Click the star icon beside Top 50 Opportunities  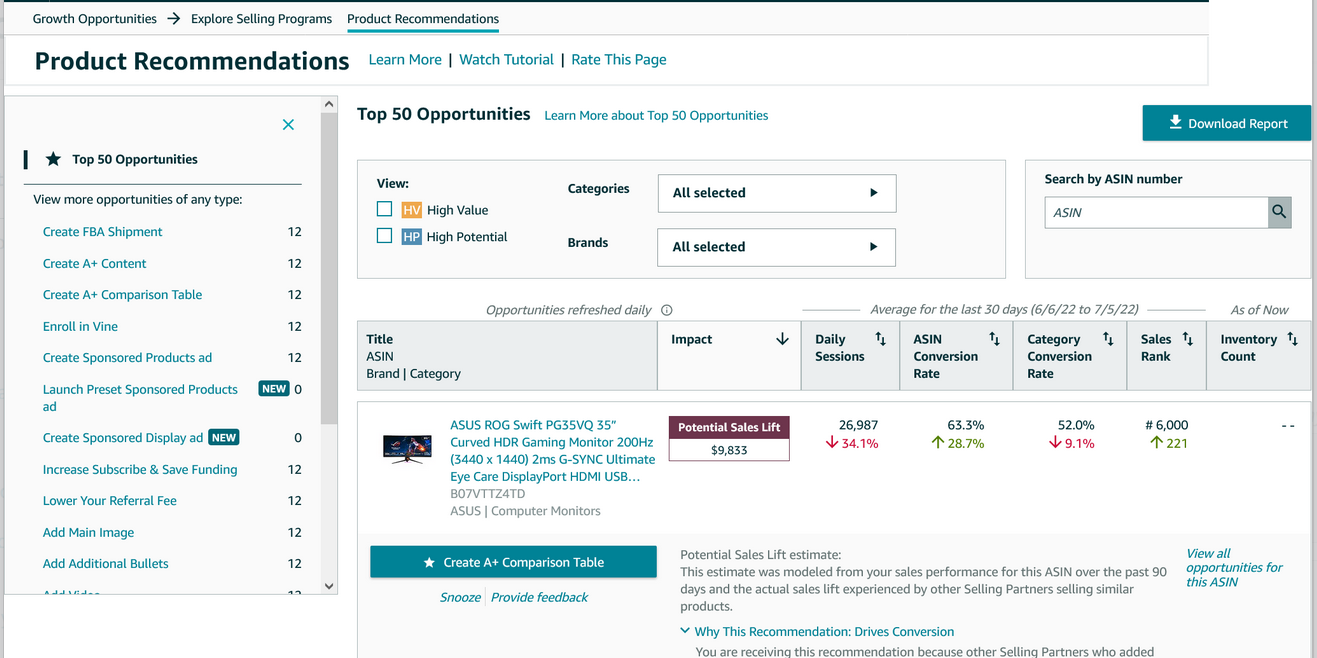(x=53, y=159)
